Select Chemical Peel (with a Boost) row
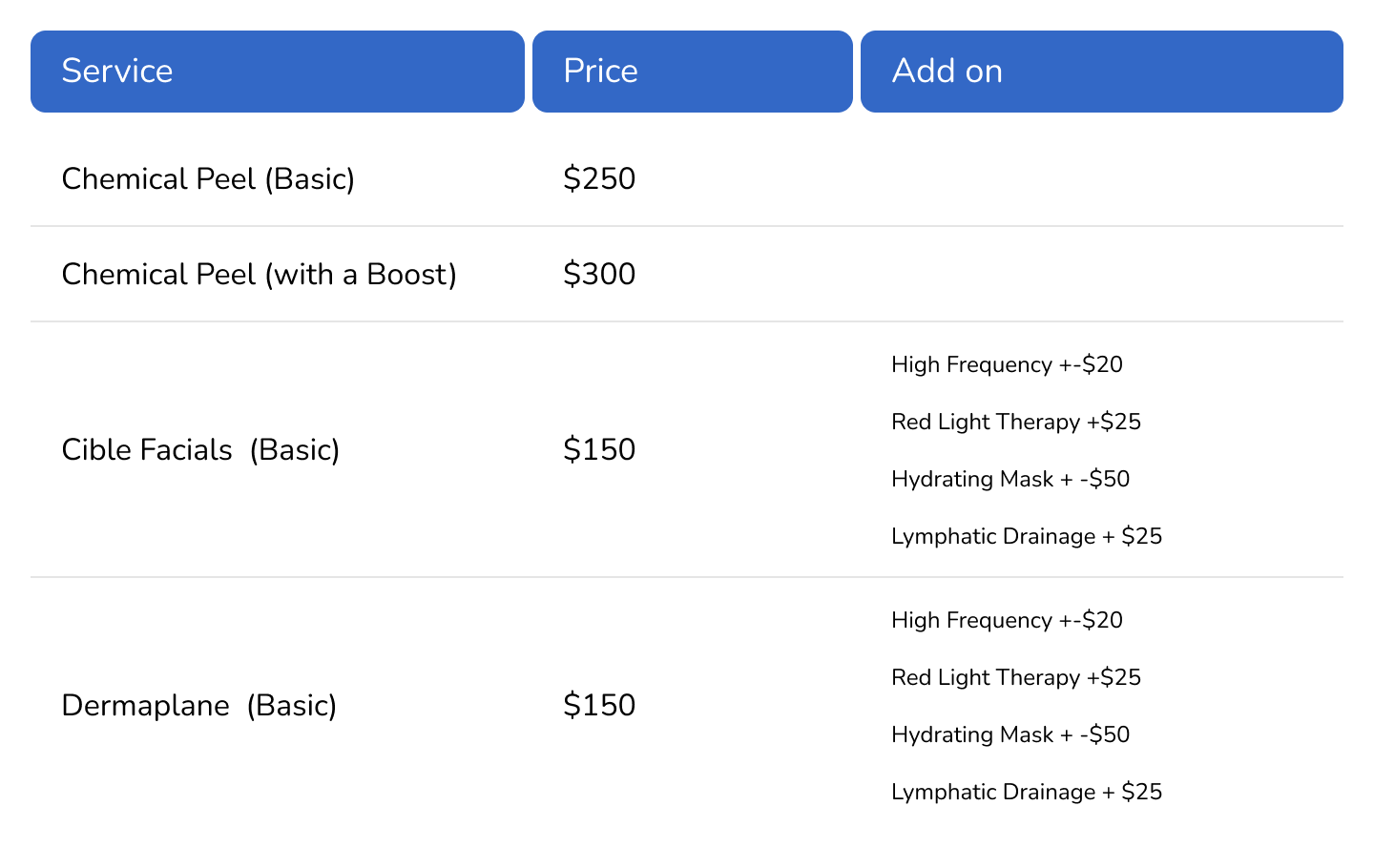 pyautogui.click(x=687, y=274)
